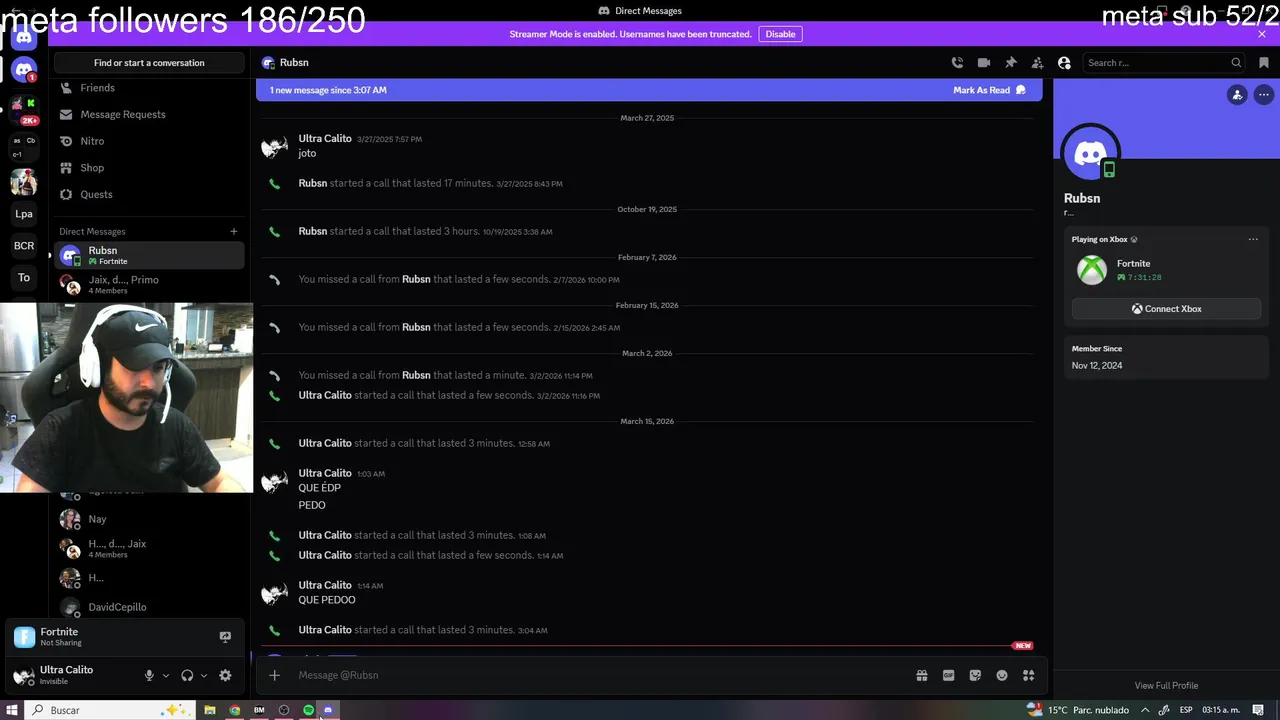1280x720 pixels.
Task: Open the apps launcher icon in message bar
Action: (x=1028, y=675)
